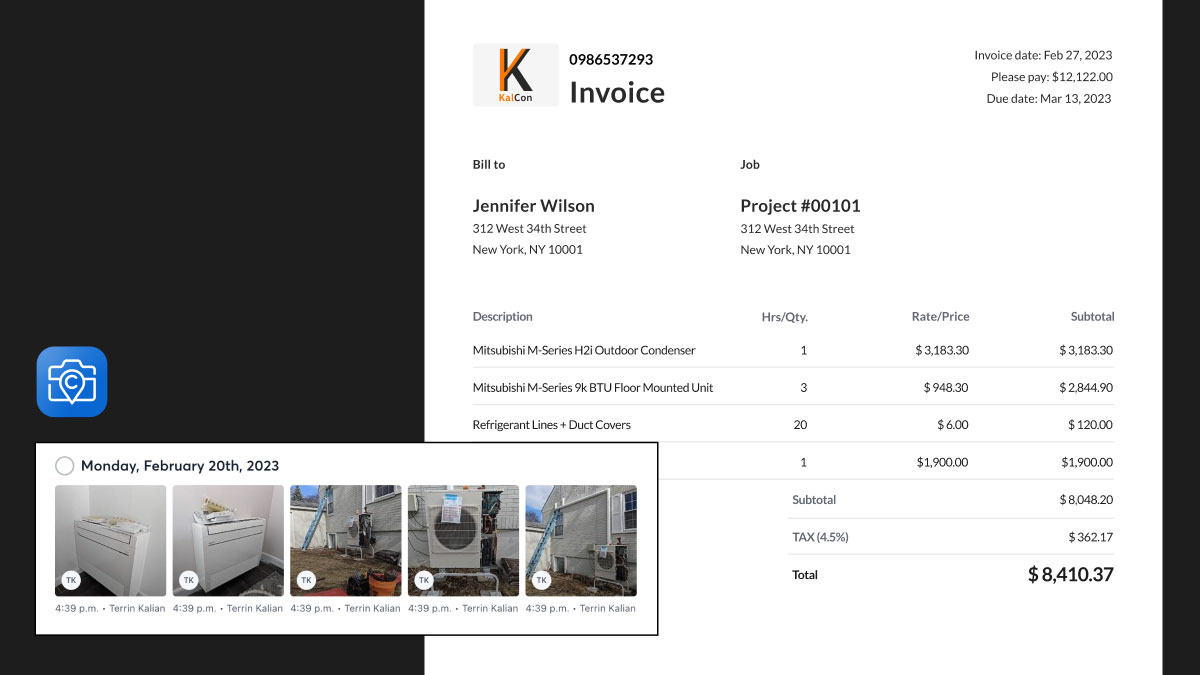Click the TK badge on the outdoor condenser close-up
1200x675 pixels.
click(424, 579)
